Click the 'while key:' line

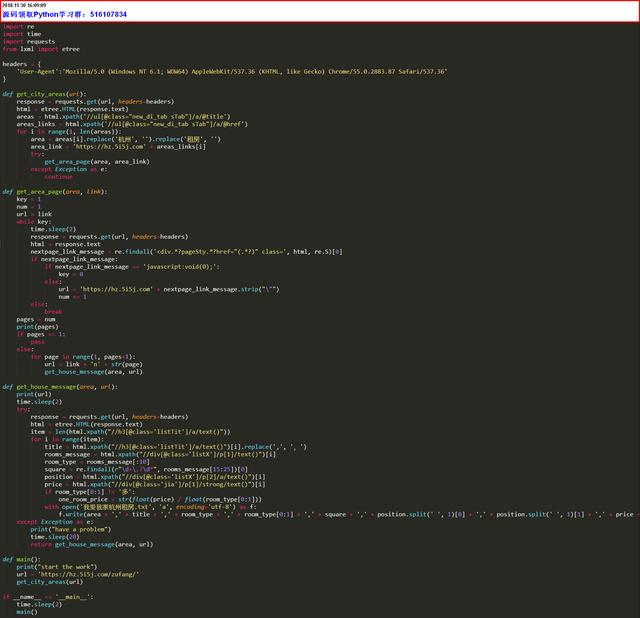pos(34,222)
